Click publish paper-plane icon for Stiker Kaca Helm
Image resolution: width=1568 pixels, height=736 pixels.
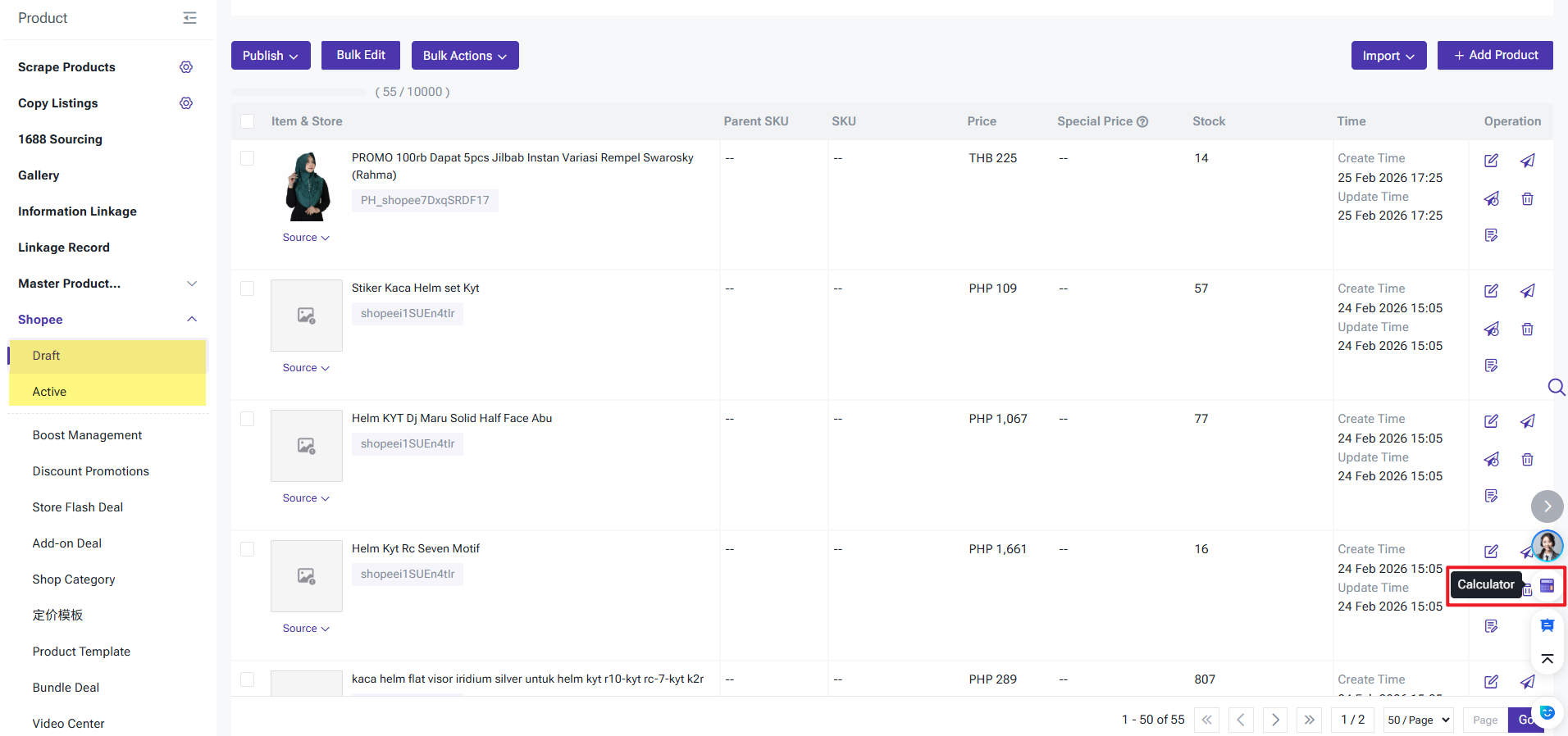pos(1527,291)
